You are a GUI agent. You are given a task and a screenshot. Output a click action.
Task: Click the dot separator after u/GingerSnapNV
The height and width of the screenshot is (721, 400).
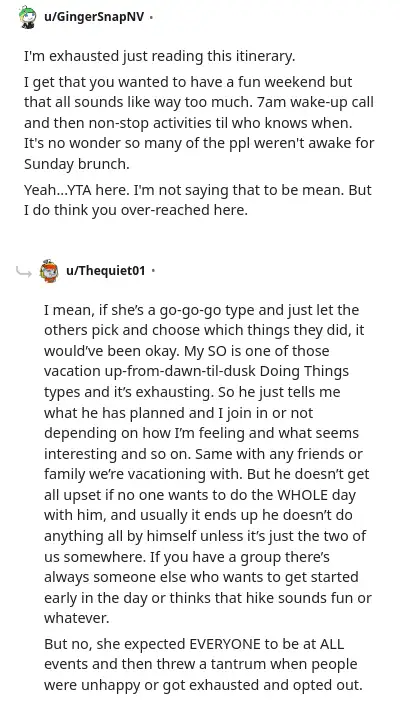(x=151, y=18)
